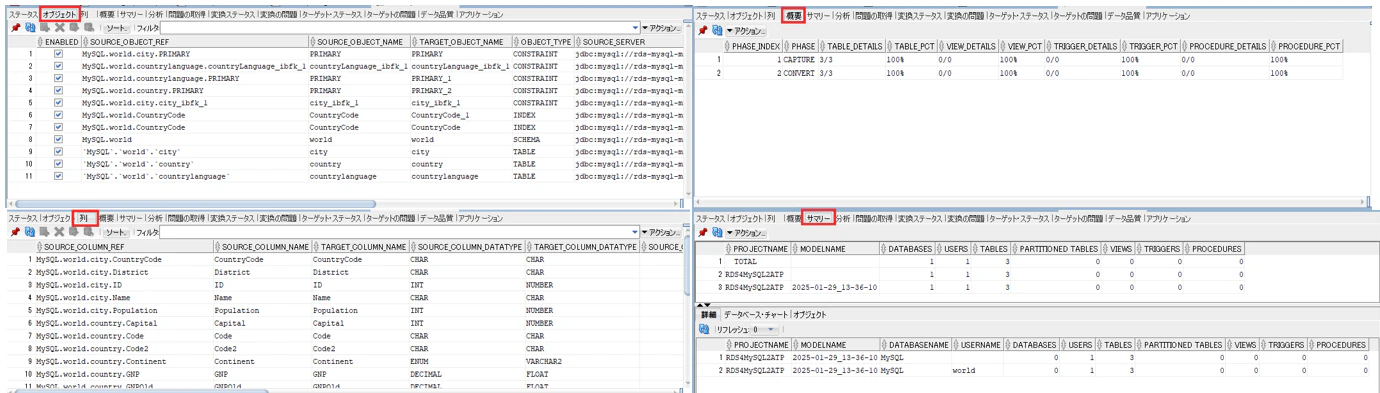Open the filter dropdown arrow in the objects panel
This screenshot has height=393, width=1380.
(x=636, y=28)
